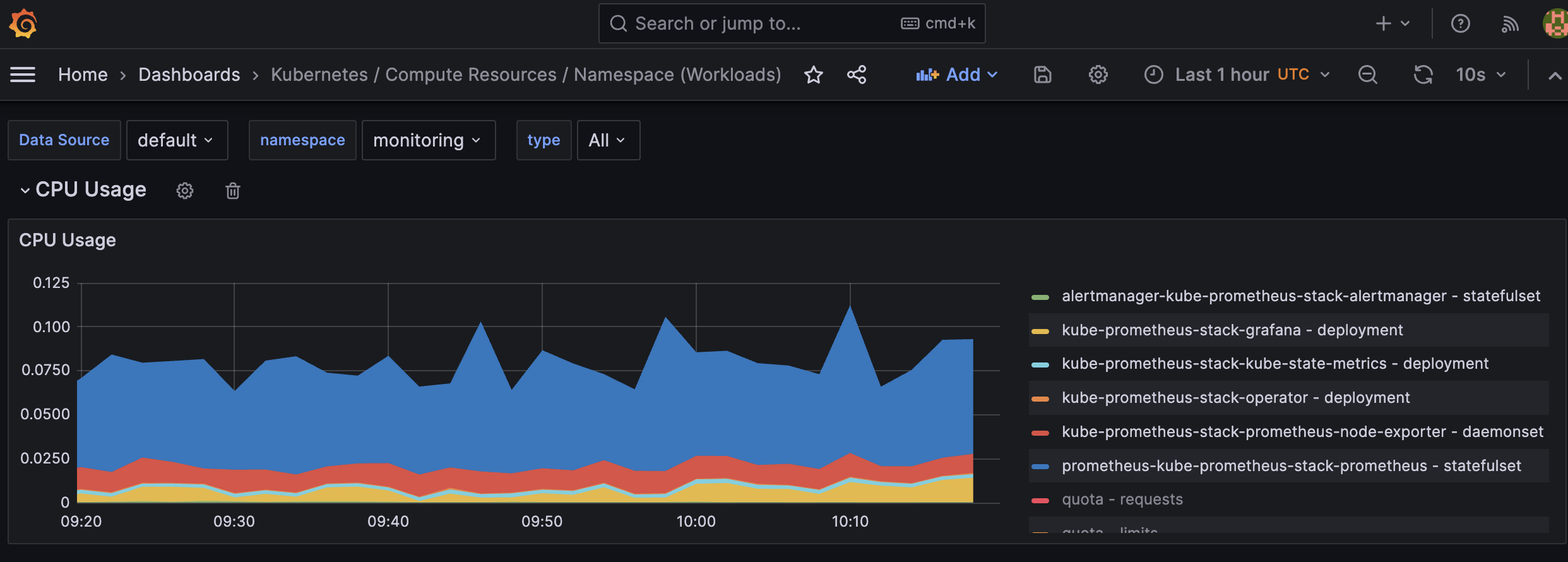This screenshot has width=1568, height=562.
Task: Zoom out the time range
Action: pos(1368,75)
